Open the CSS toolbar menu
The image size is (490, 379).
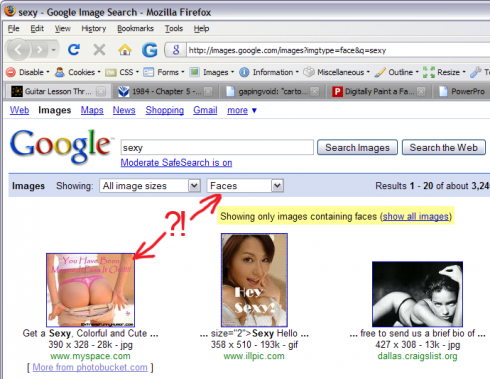[x=122, y=72]
